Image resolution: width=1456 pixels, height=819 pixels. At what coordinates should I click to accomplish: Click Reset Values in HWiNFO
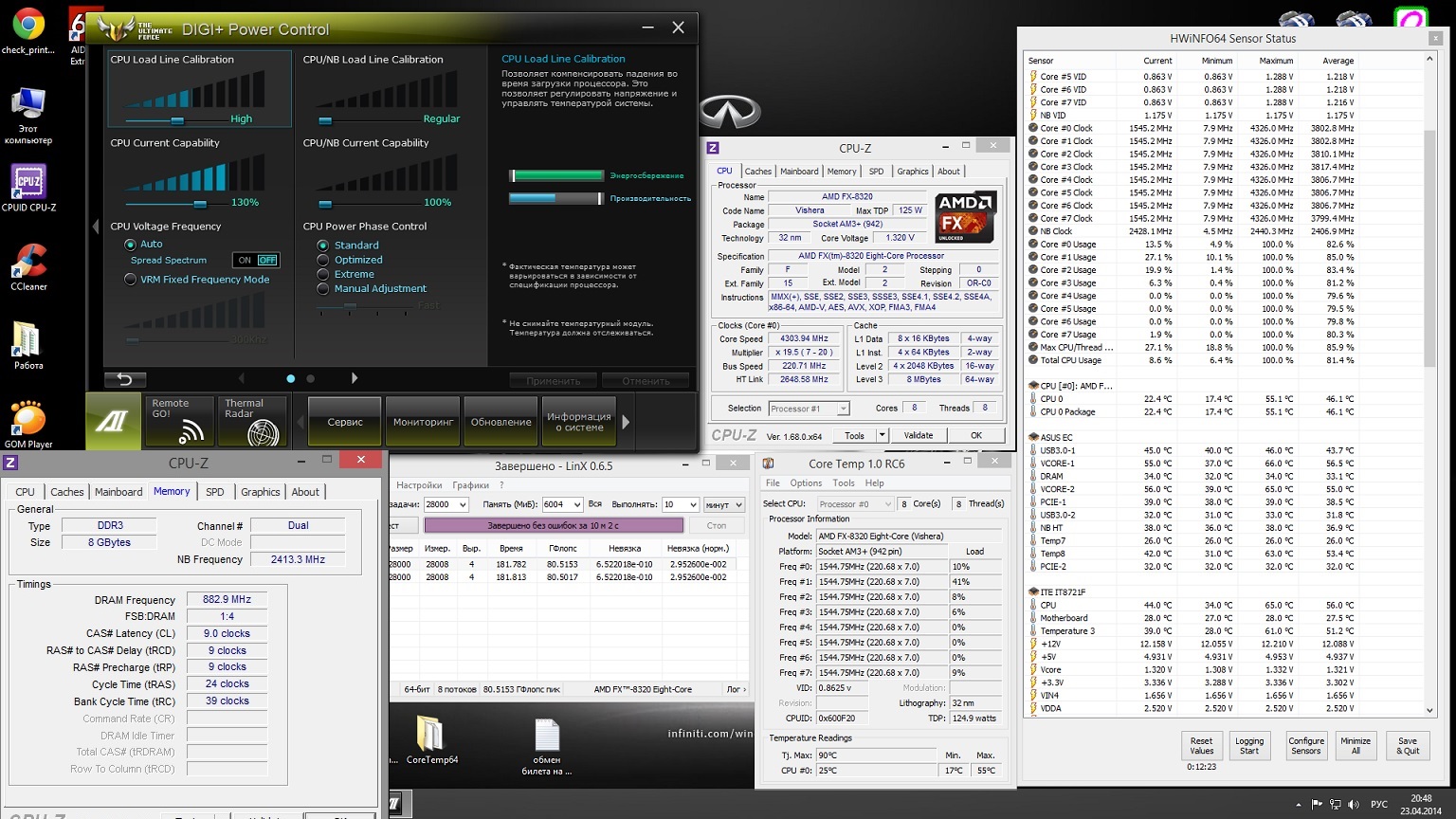pos(1201,746)
